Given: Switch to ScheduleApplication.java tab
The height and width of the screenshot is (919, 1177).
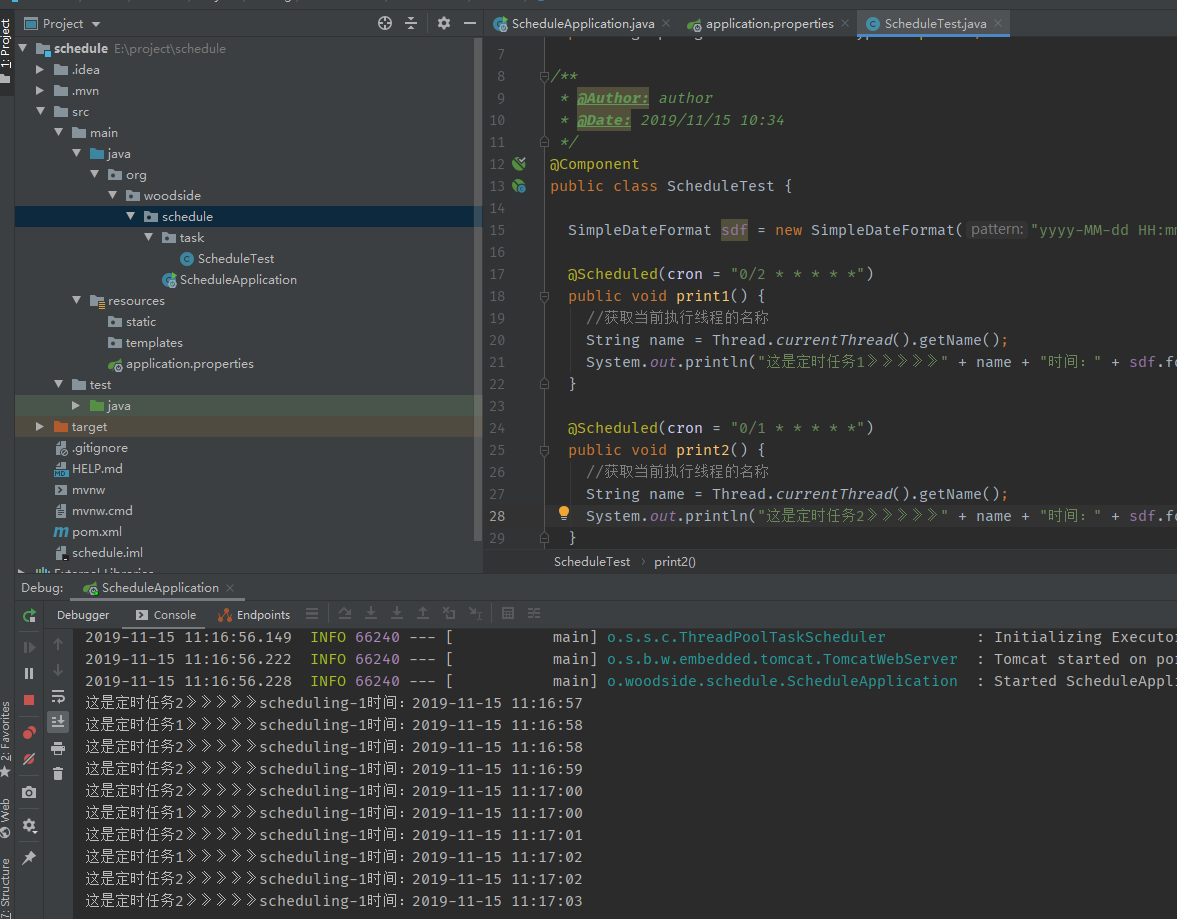Looking at the screenshot, I should [582, 24].
